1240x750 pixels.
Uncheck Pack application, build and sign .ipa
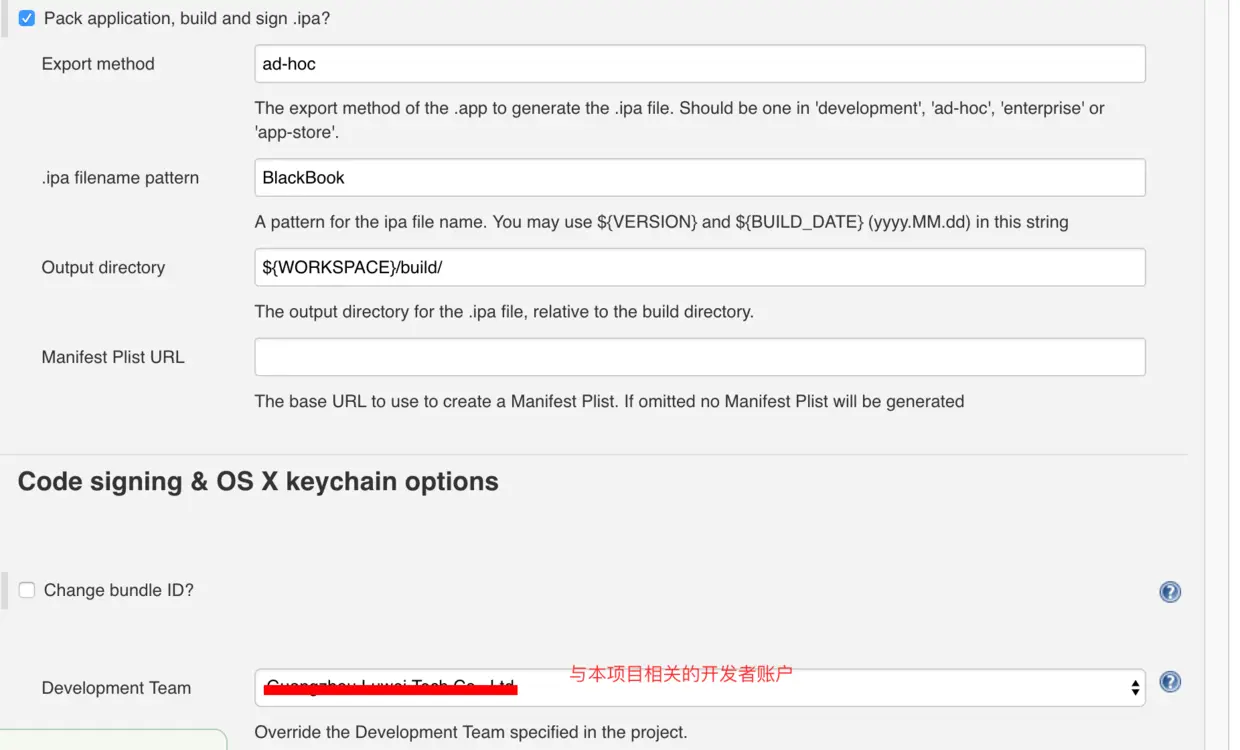[27, 18]
